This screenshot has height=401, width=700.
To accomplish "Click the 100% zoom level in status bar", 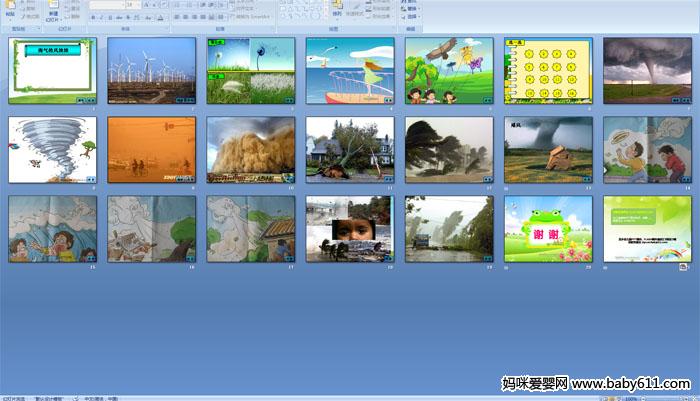I will (x=630, y=398).
